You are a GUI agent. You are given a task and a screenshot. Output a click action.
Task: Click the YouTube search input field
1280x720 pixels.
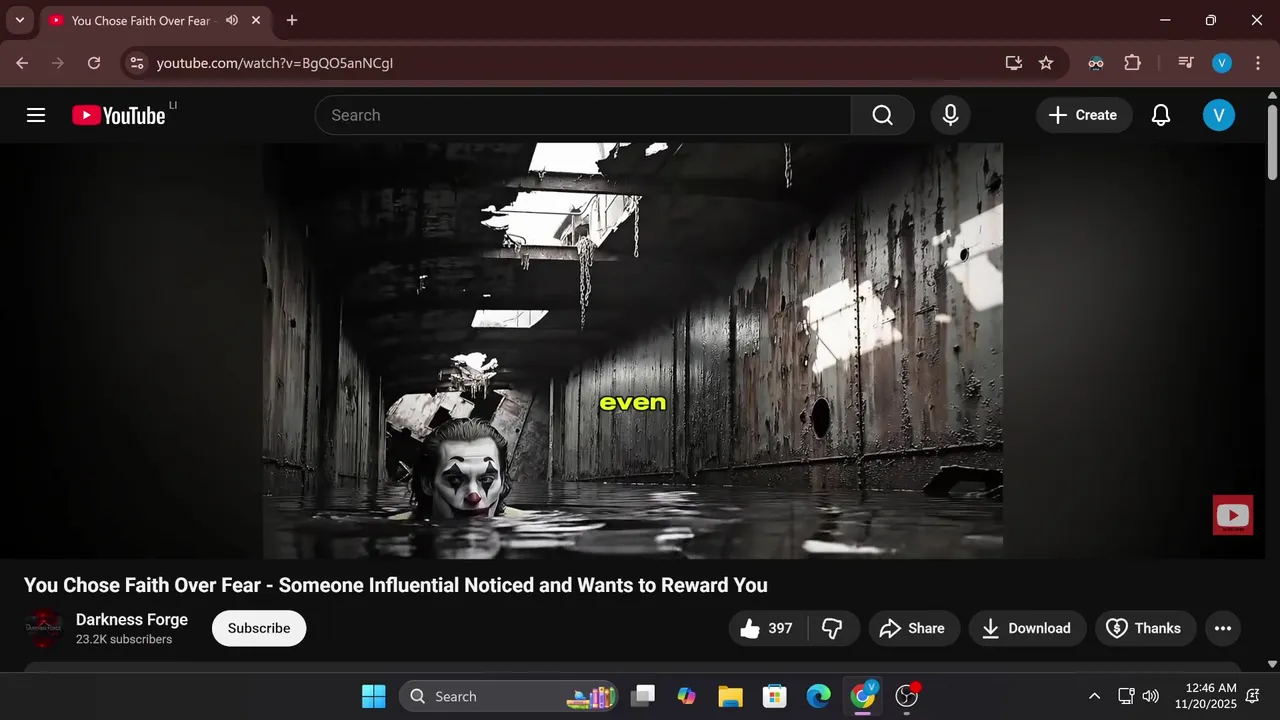tap(583, 115)
